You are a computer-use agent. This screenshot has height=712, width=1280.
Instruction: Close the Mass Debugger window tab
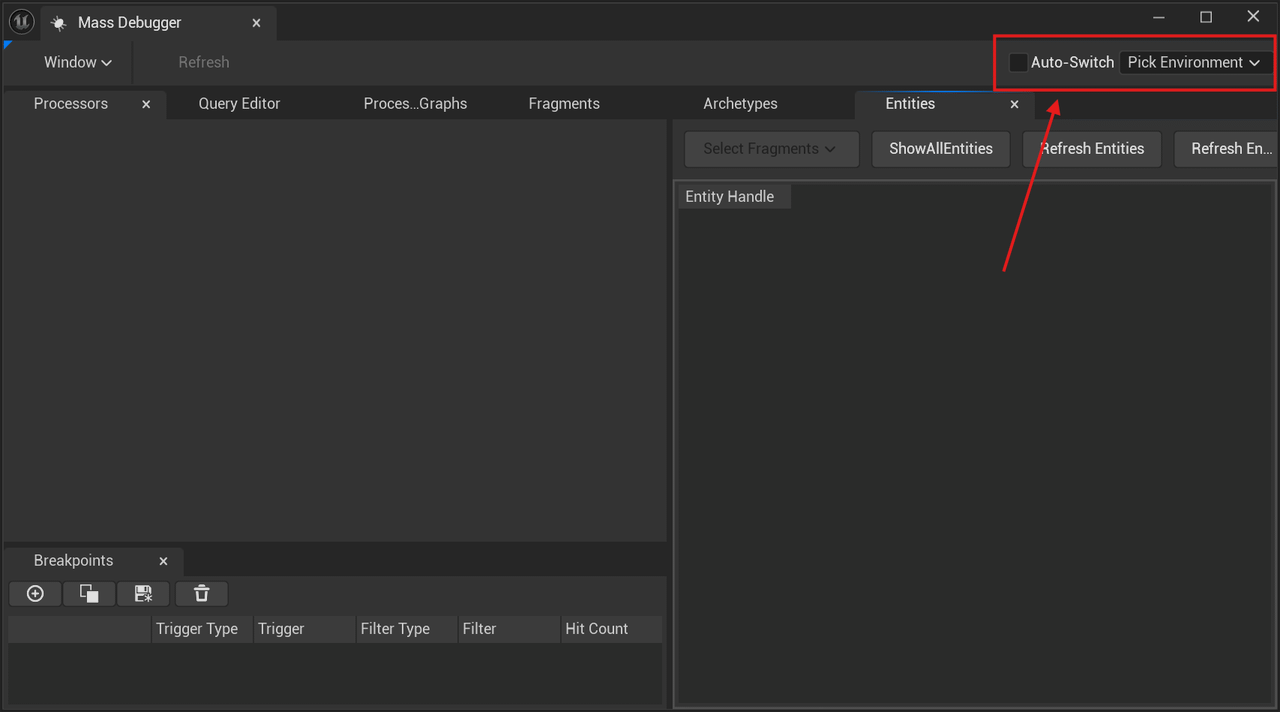coord(256,23)
